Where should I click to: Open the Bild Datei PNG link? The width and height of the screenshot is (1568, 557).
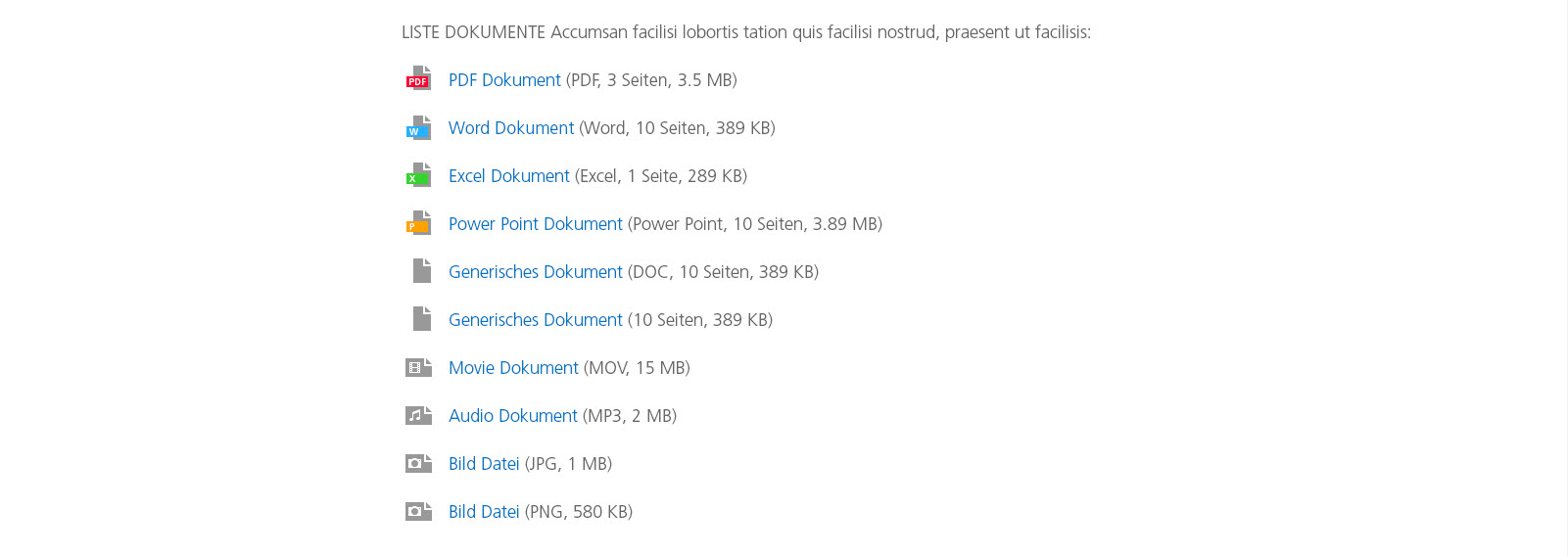484,512
